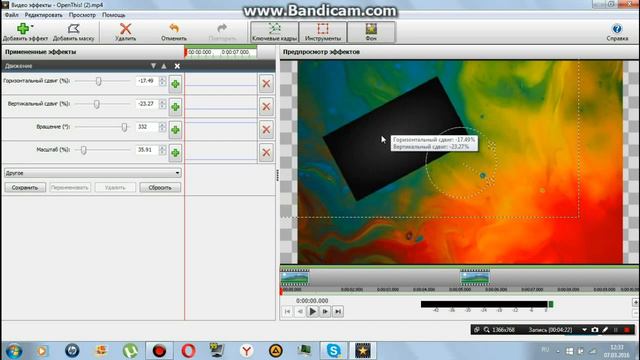The width and height of the screenshot is (640, 360).
Task: Click the Add mask (Добавить маску) icon
Action: click(73, 29)
